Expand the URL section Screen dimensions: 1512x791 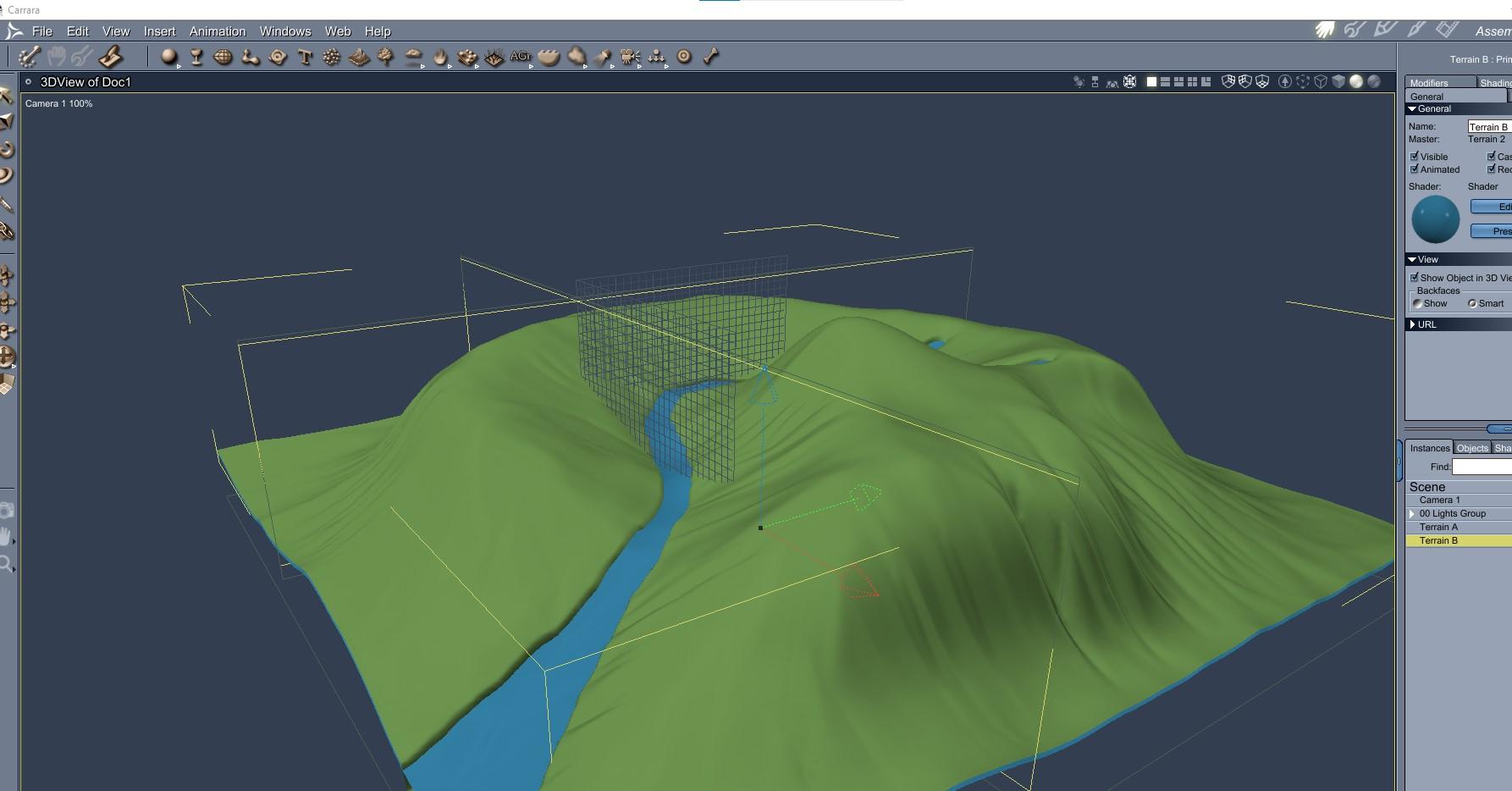(x=1413, y=324)
